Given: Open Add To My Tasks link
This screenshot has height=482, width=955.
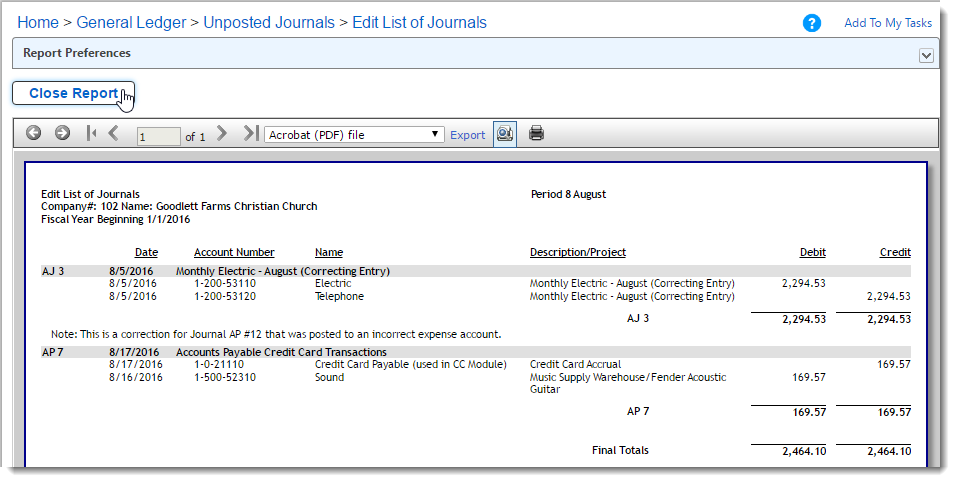Looking at the screenshot, I should pos(887,23).
